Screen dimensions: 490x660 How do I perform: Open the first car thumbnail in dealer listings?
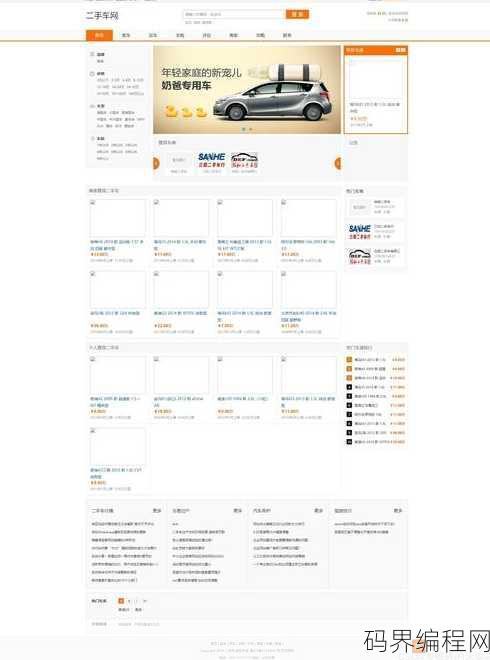(117, 218)
